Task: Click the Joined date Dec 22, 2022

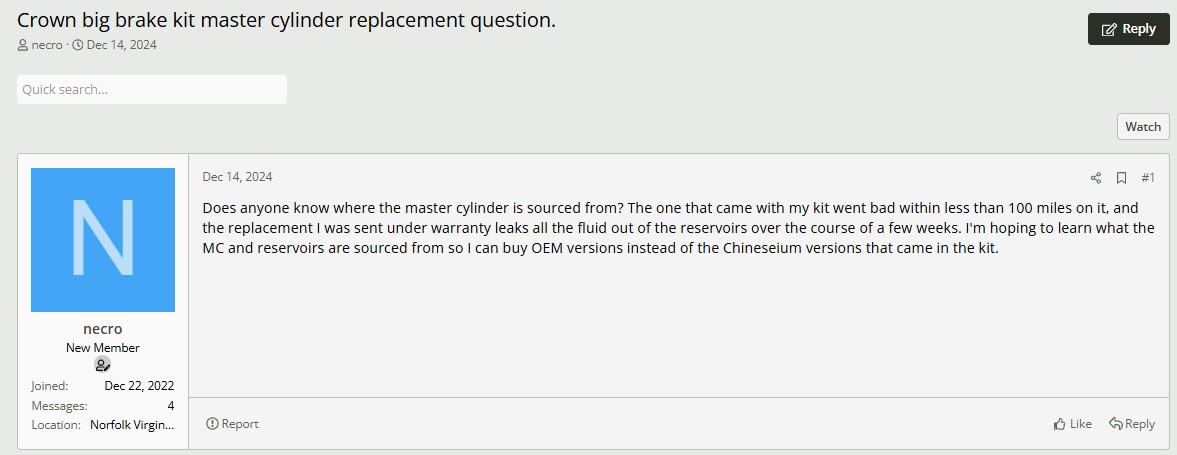Action: (139, 386)
